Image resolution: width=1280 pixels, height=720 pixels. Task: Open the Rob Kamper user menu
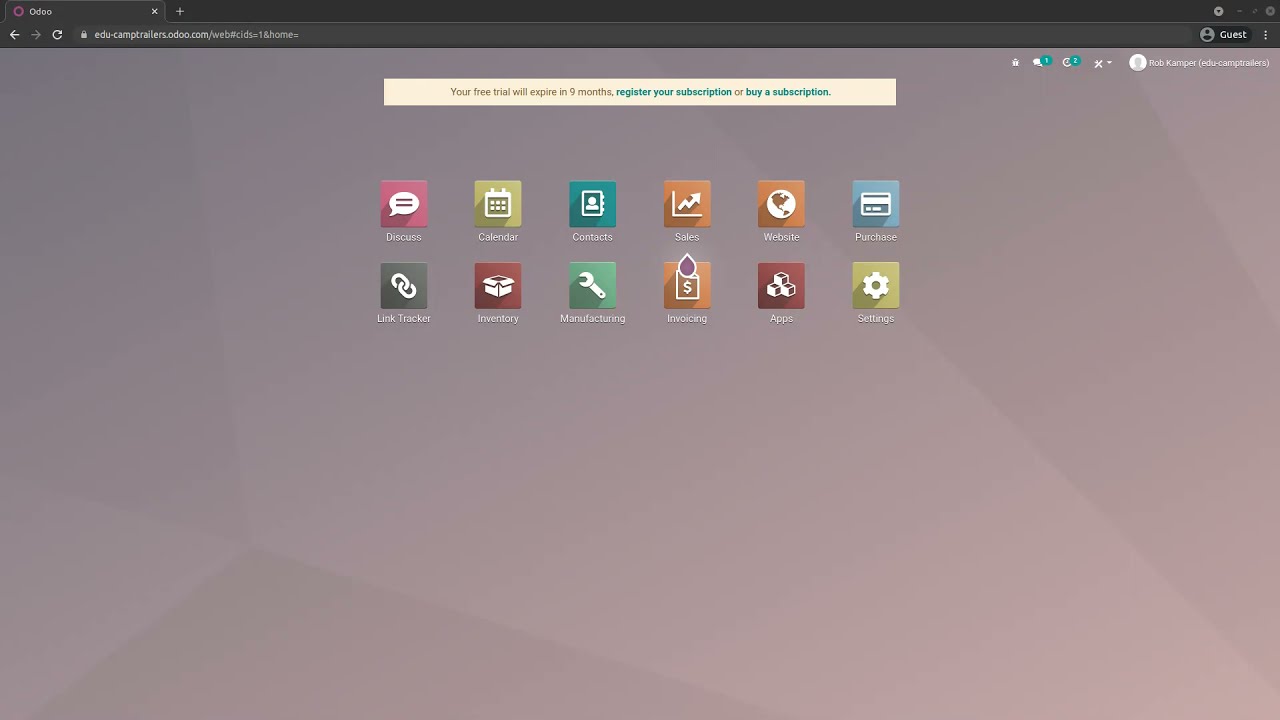[1199, 63]
